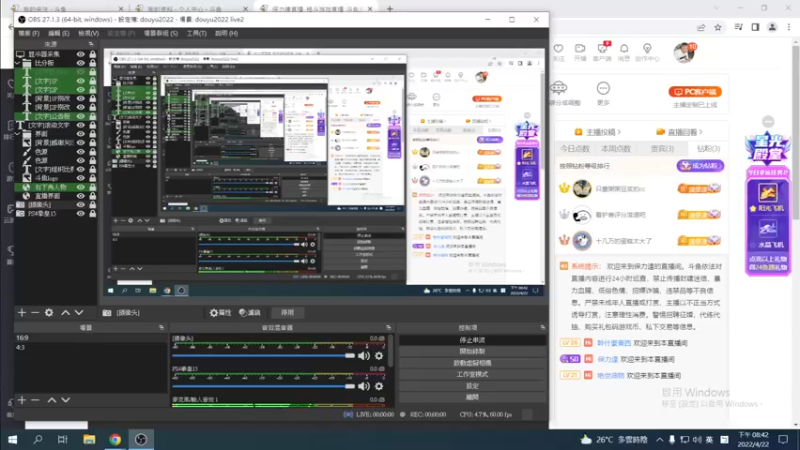Screen dimensions: 800x450
Task: Open 濾鏡 filters for the selected source
Action: (x=249, y=313)
